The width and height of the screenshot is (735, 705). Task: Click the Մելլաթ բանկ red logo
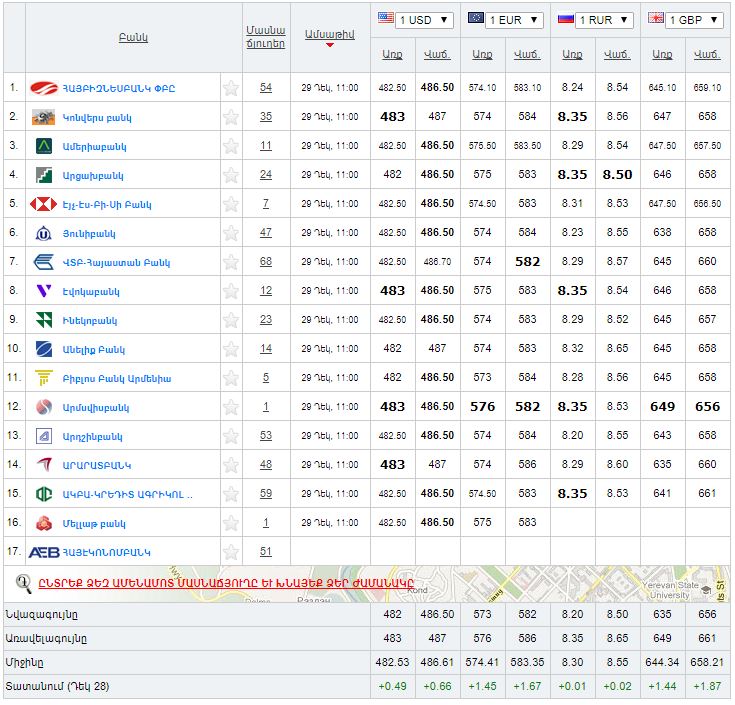(44, 523)
